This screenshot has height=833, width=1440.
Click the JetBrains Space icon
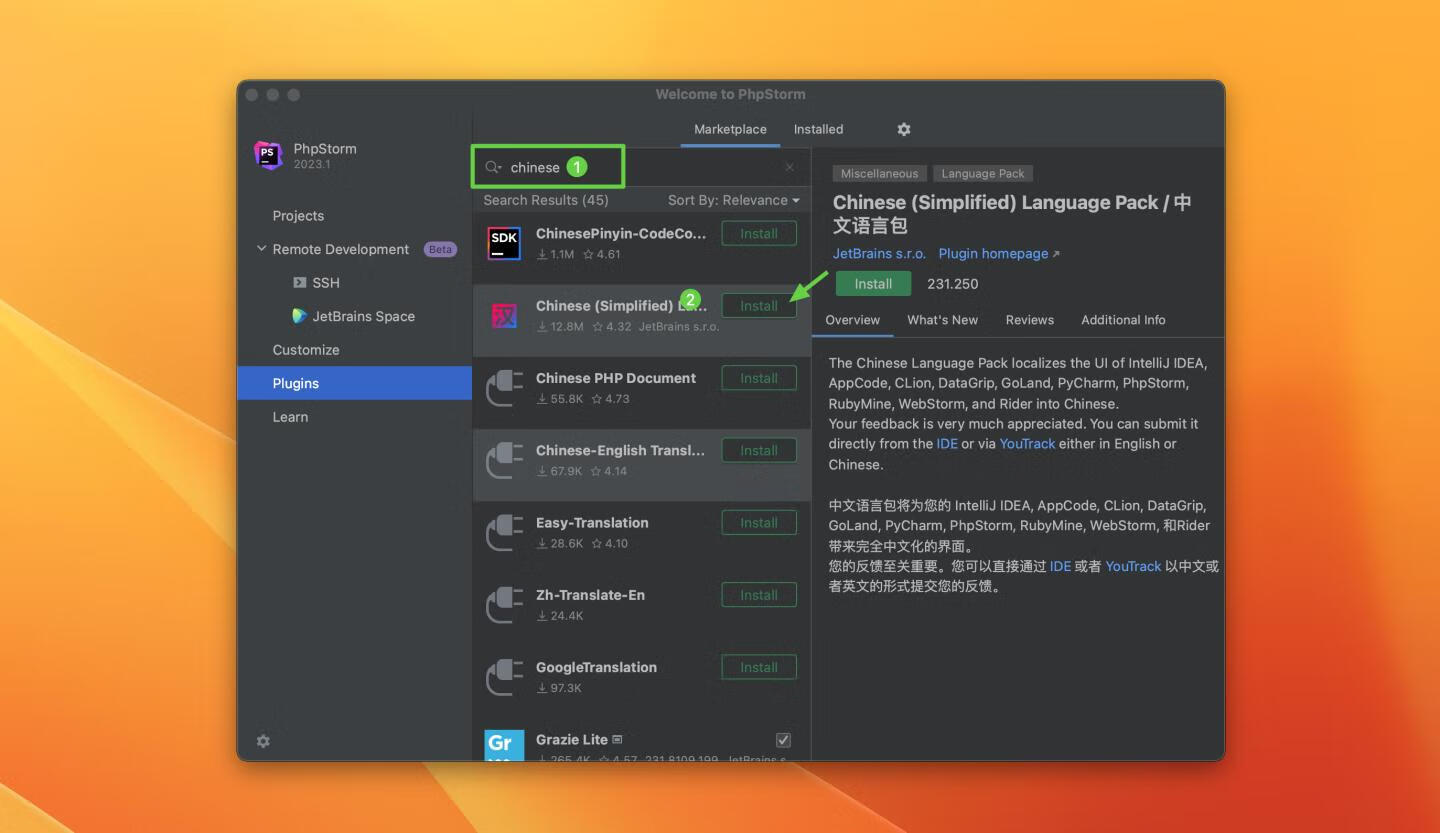(299, 316)
